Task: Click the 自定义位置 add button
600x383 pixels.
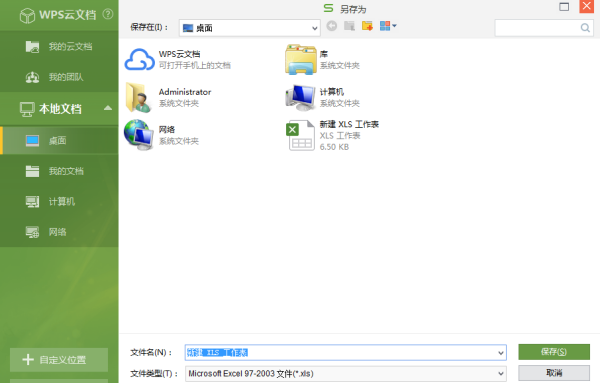Action: pos(59,360)
